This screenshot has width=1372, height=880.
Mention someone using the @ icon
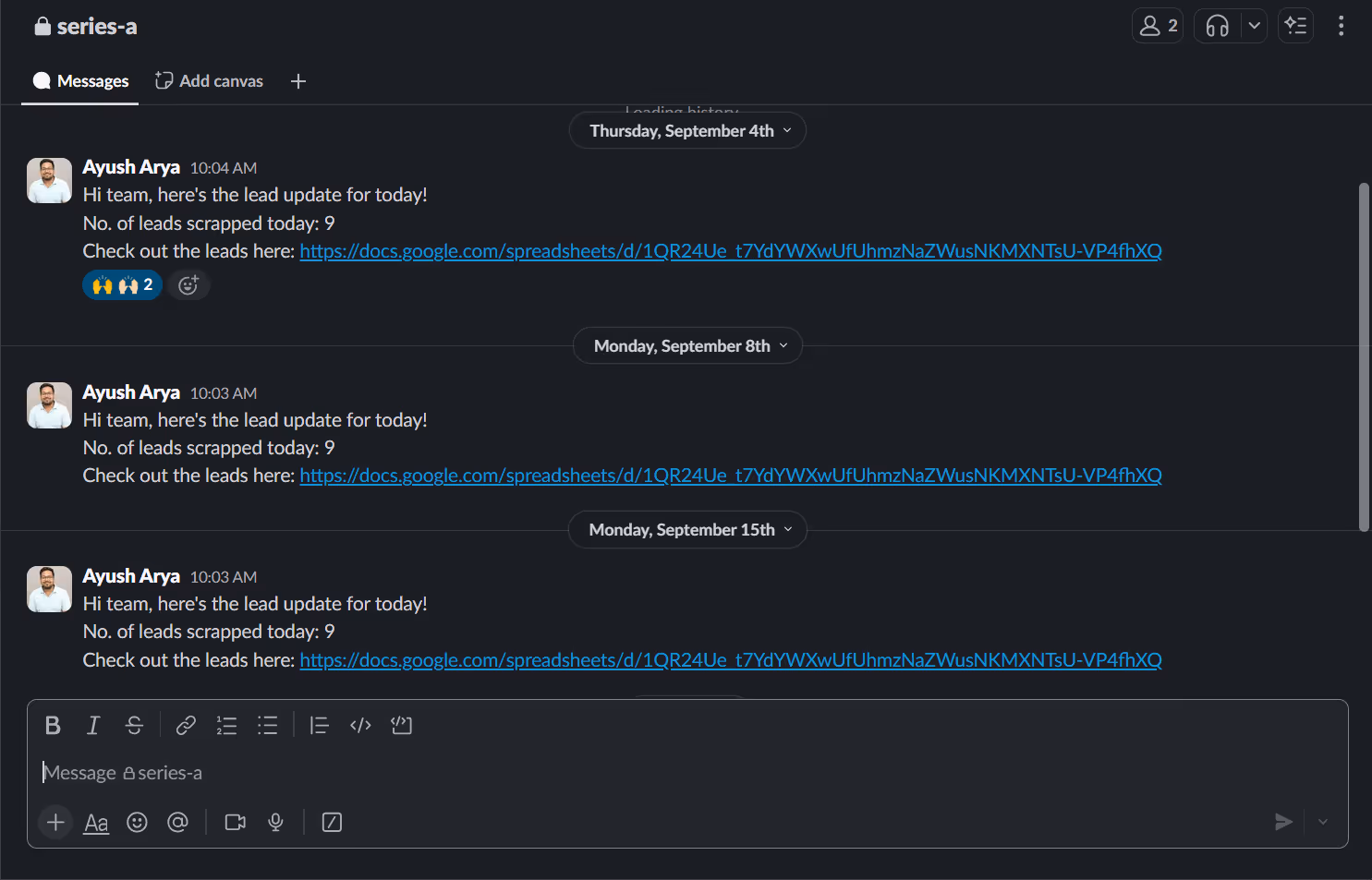click(177, 822)
